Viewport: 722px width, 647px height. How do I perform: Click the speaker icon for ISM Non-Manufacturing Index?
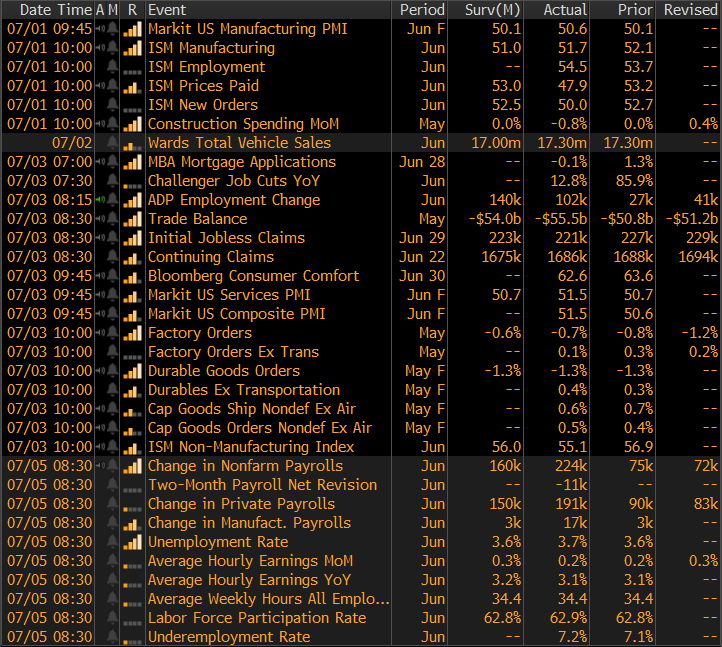pos(101,447)
